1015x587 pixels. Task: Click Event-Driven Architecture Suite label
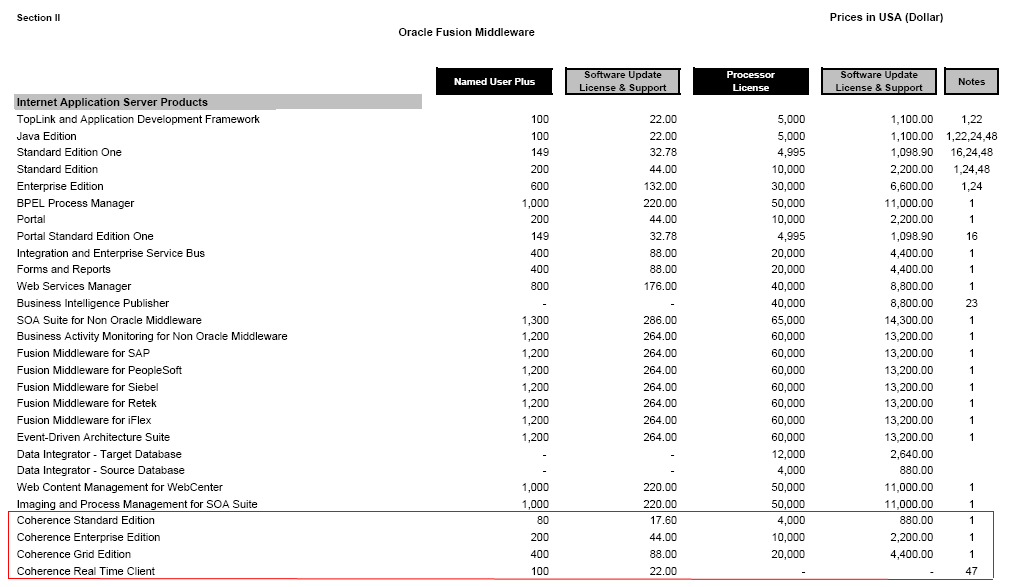[x=93, y=437]
